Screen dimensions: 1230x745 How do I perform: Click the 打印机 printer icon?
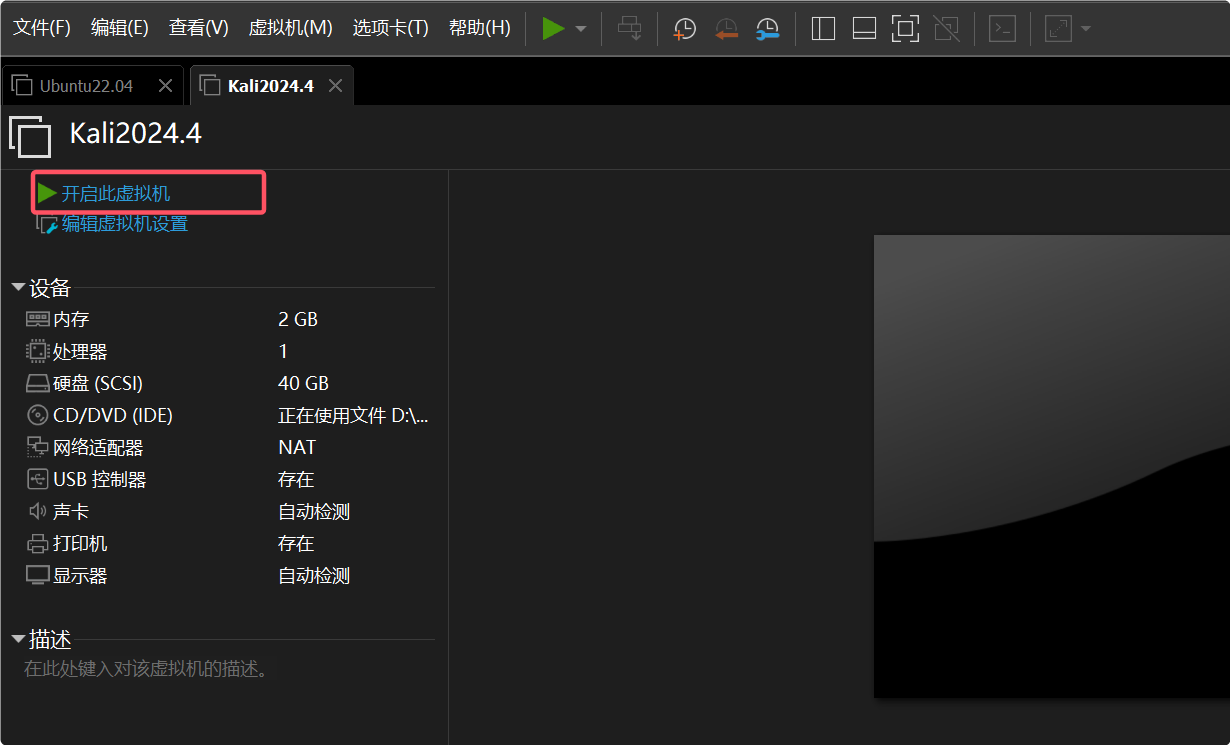click(x=38, y=544)
